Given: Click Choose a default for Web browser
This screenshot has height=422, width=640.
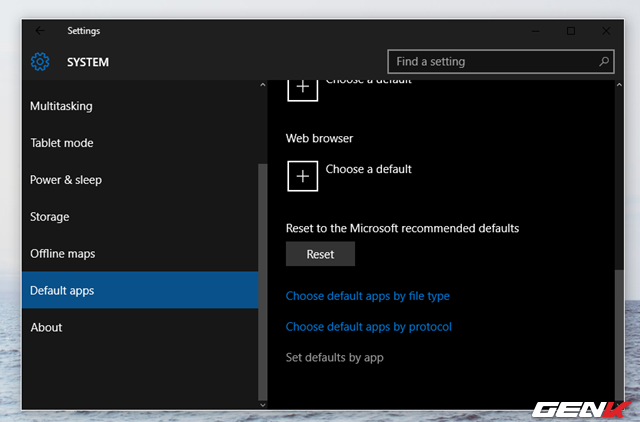Looking at the screenshot, I should pyautogui.click(x=369, y=169).
